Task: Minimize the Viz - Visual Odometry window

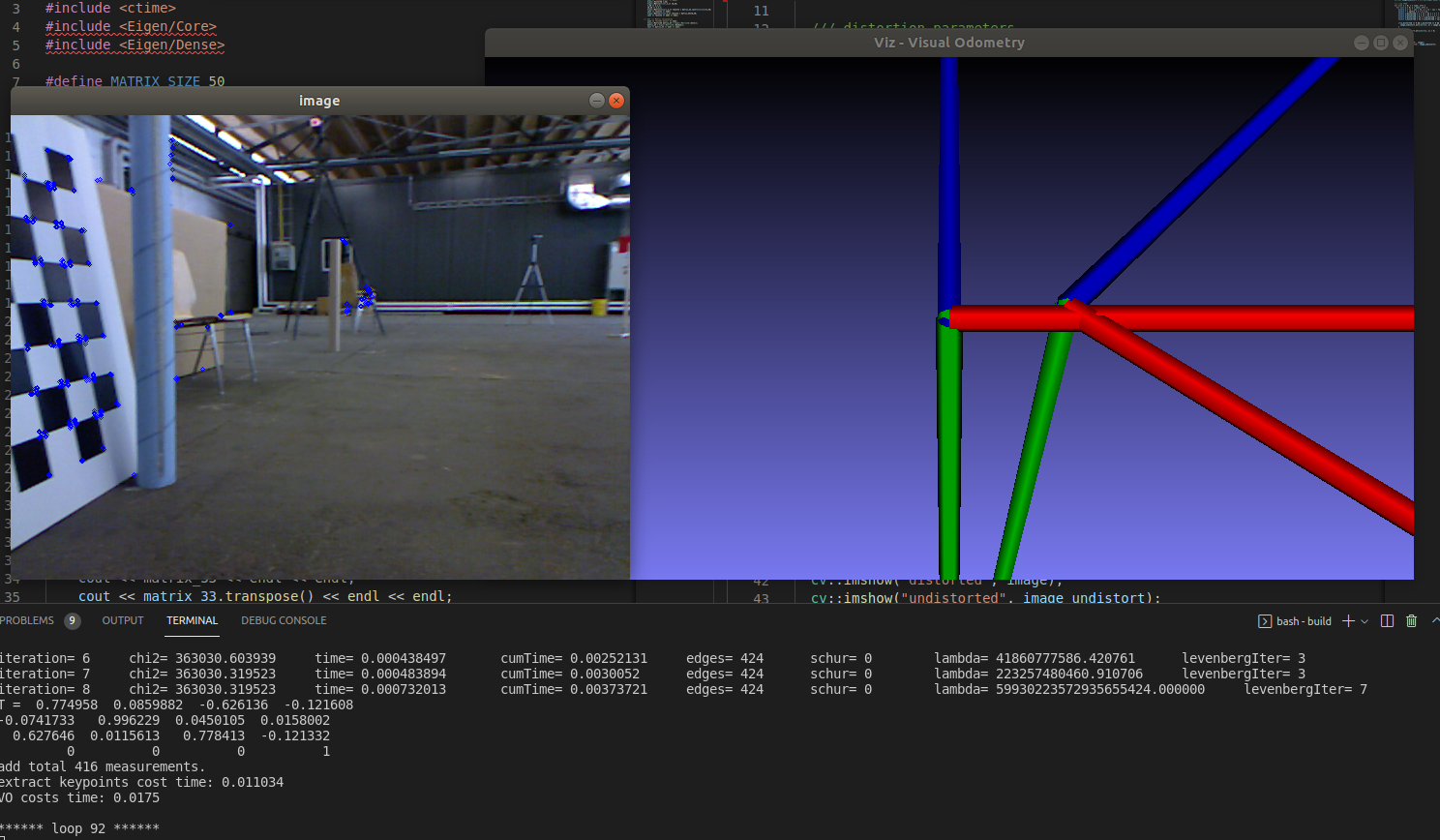Action: tap(1362, 43)
